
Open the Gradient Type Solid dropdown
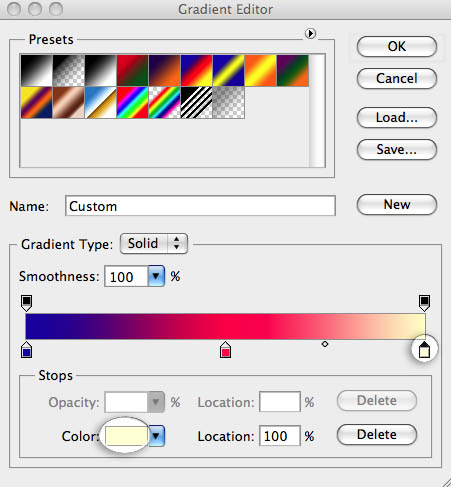[x=154, y=244]
